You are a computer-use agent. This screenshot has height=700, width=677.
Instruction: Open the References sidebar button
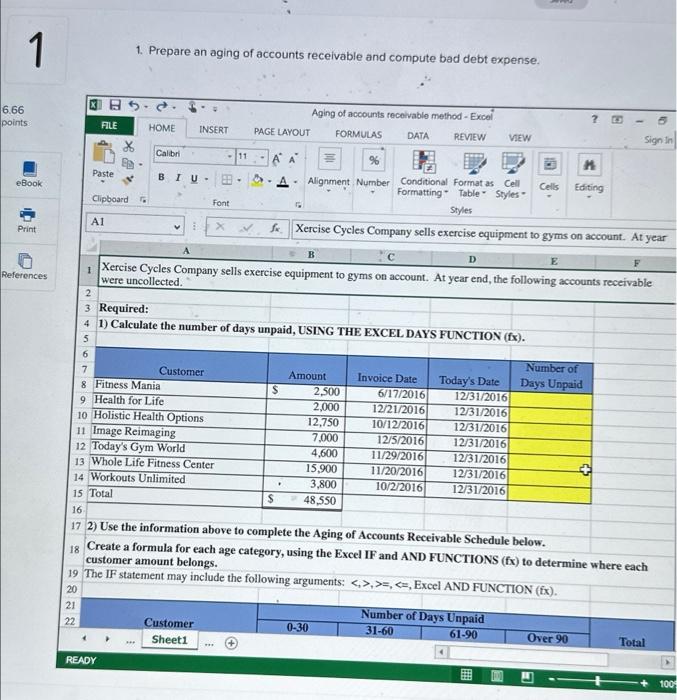pos(24,267)
